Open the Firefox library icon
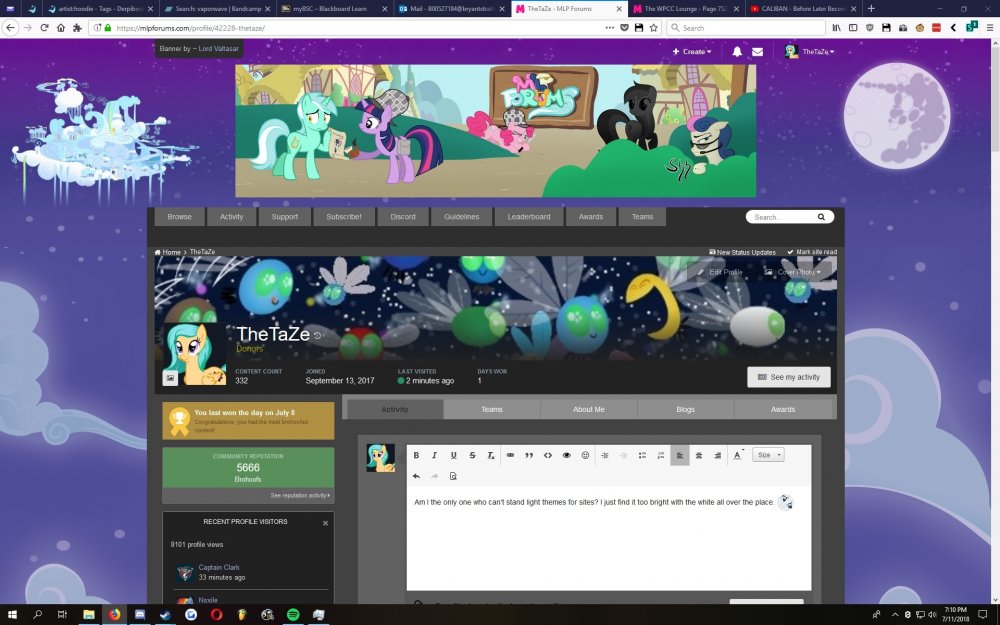The image size is (1000, 625). (837, 28)
